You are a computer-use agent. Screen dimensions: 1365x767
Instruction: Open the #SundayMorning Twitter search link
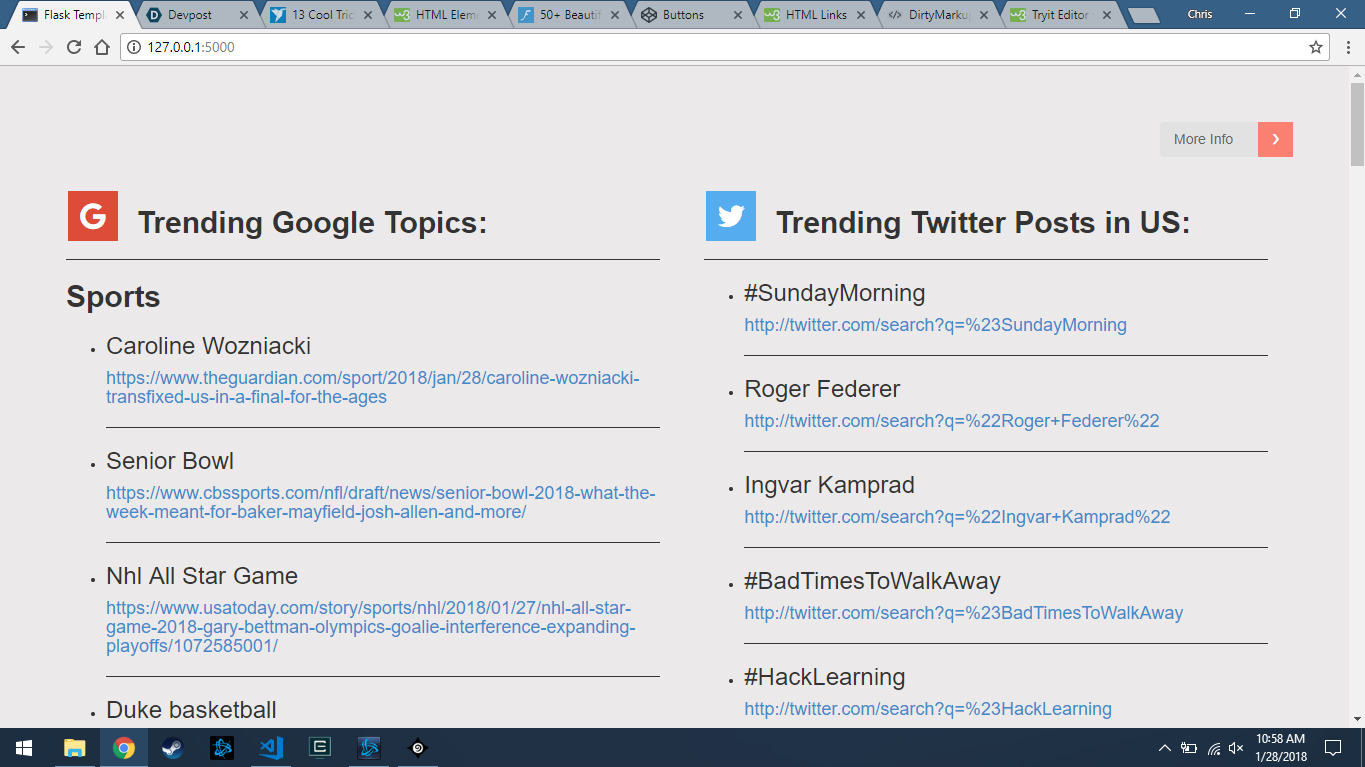pos(935,325)
